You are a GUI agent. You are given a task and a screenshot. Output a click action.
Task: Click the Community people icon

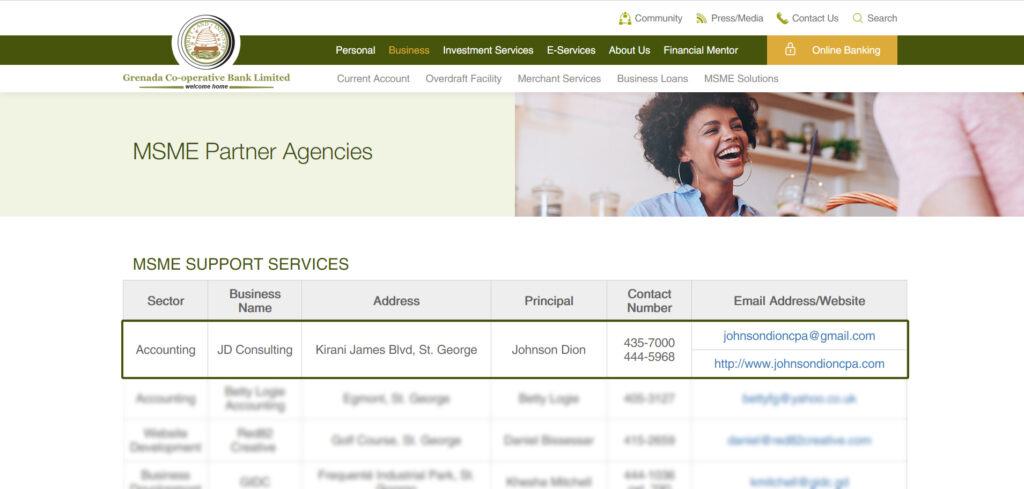click(625, 18)
